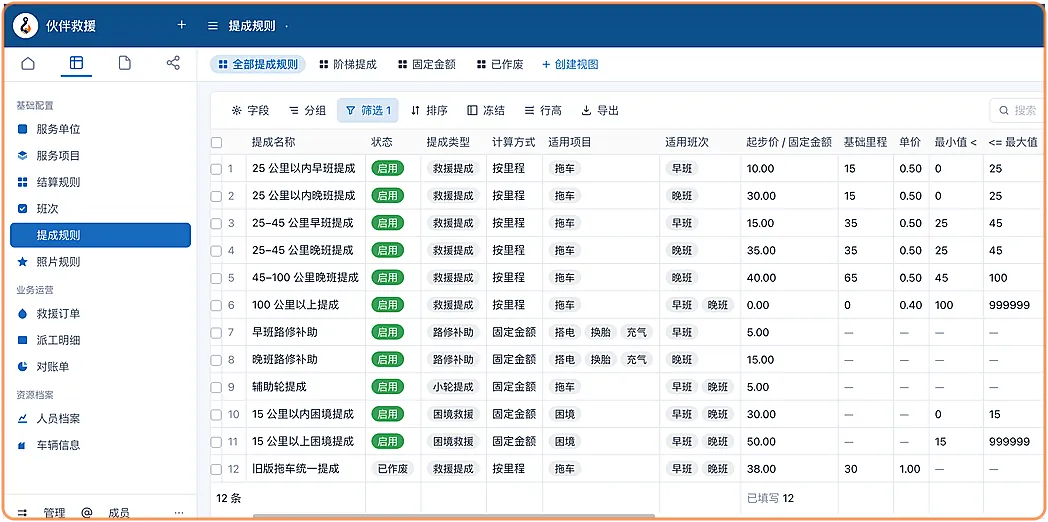
Task: Open the home icon tab in sidebar
Action: (28, 63)
